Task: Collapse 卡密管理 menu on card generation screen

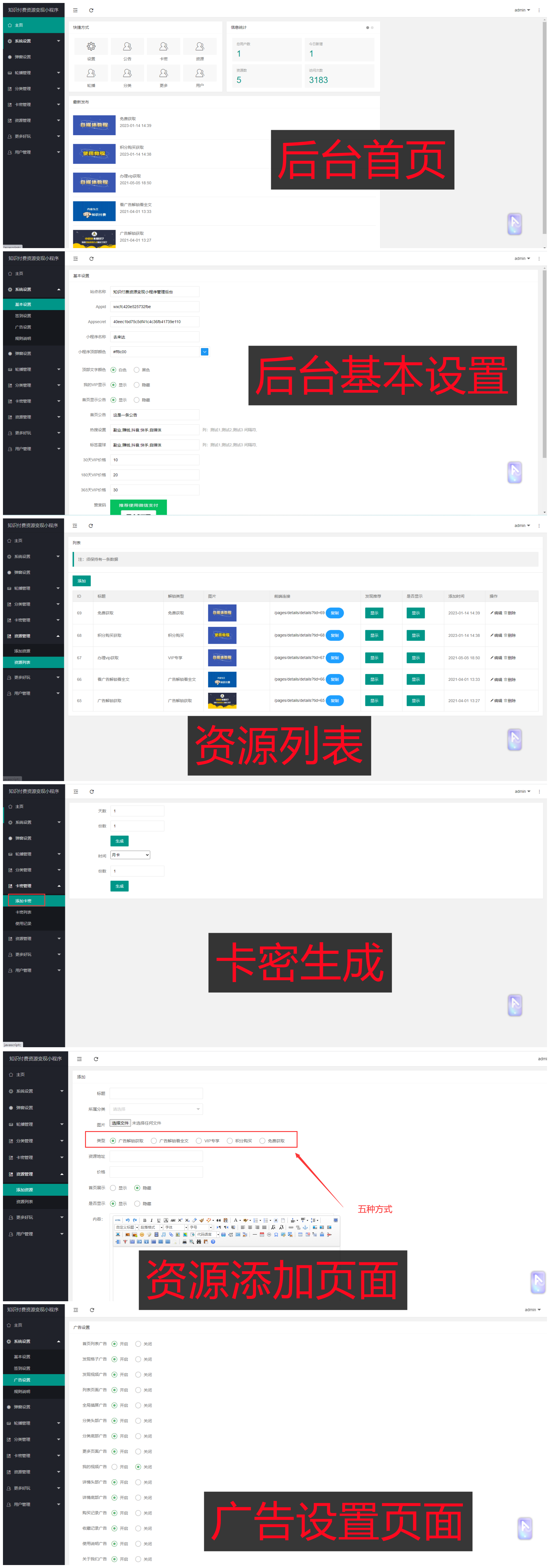Action: click(34, 886)
